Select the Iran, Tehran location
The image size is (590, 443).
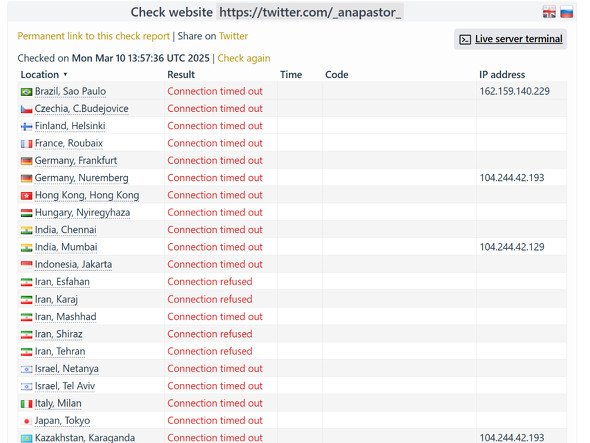(x=60, y=352)
